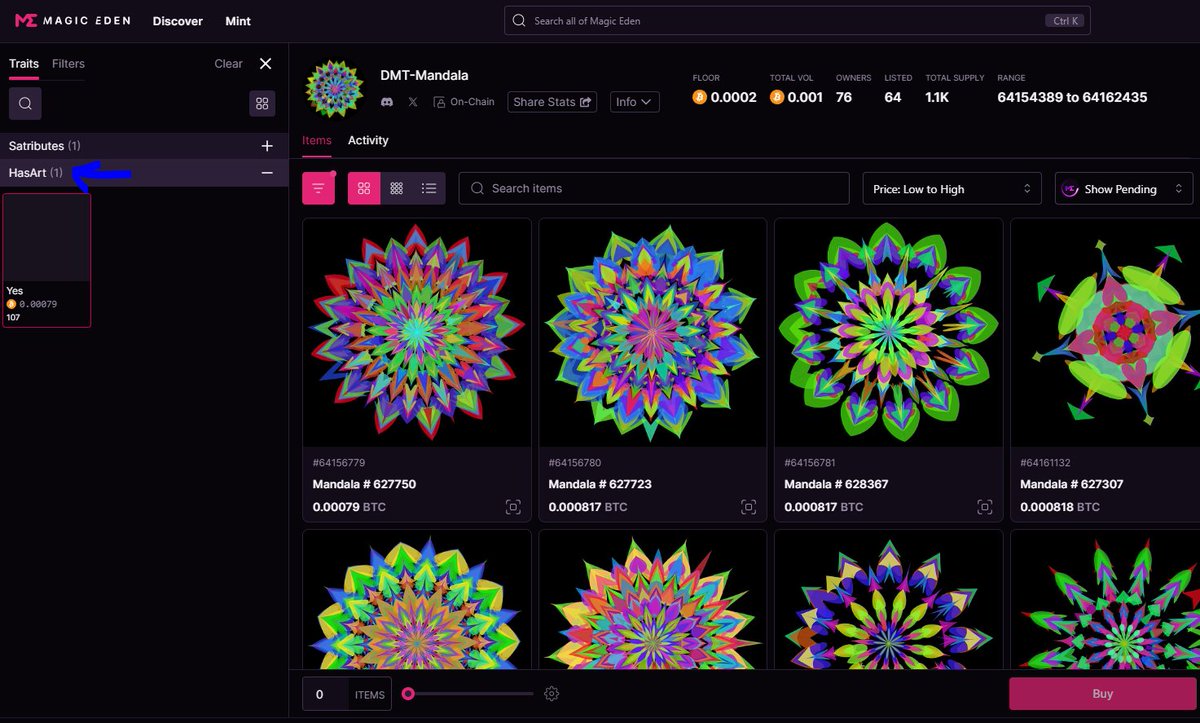Switch to list view
The width and height of the screenshot is (1200, 723).
[x=429, y=188]
